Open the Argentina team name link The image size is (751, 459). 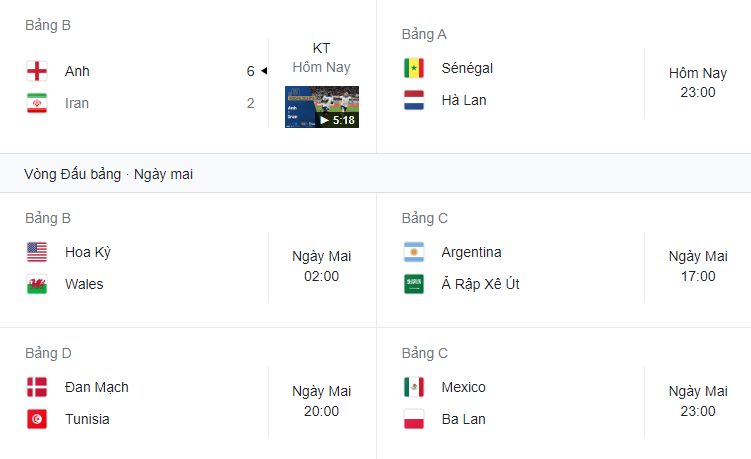471,252
